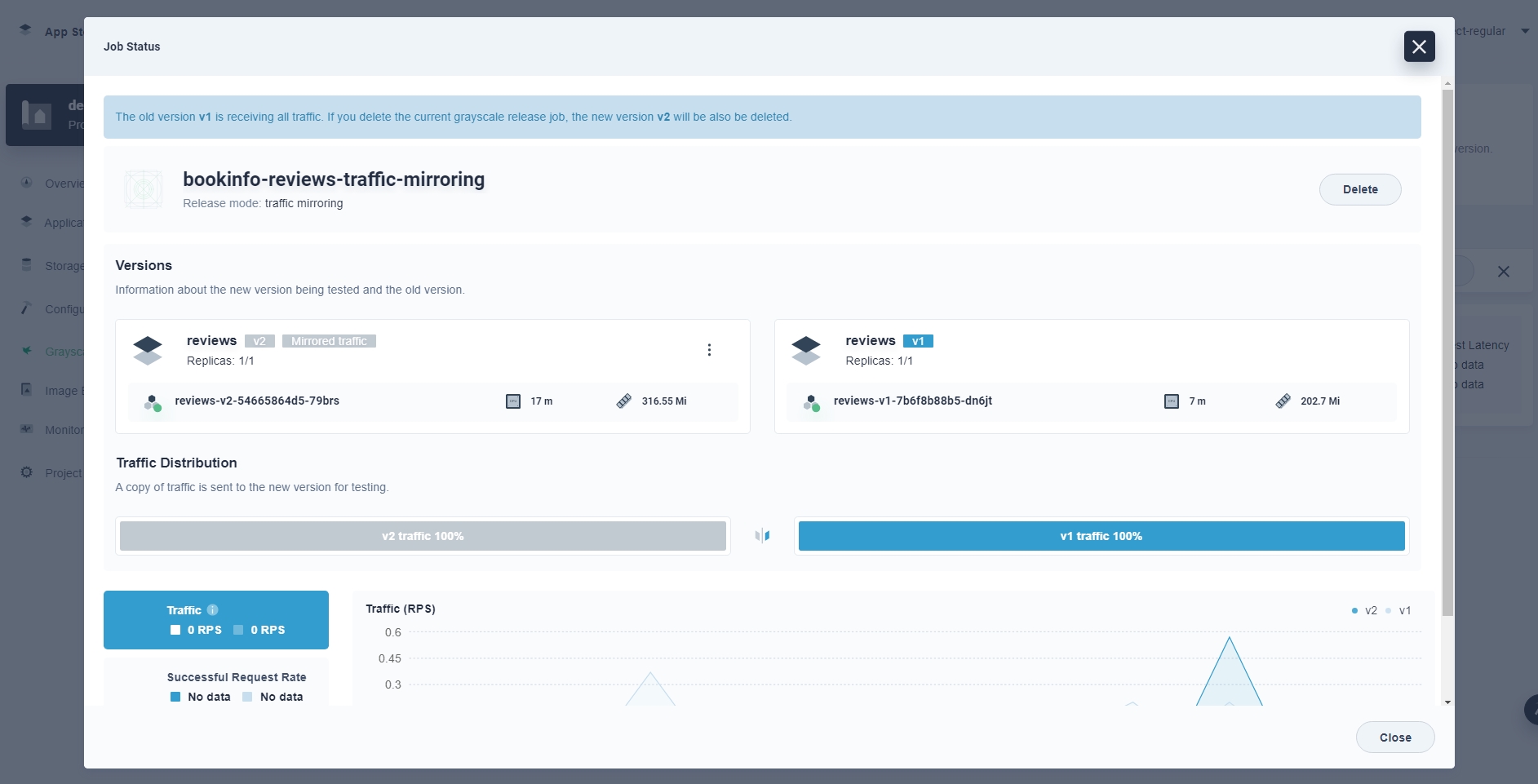Open the v2 reviews three-dot menu
This screenshot has height=784, width=1538.
click(709, 350)
